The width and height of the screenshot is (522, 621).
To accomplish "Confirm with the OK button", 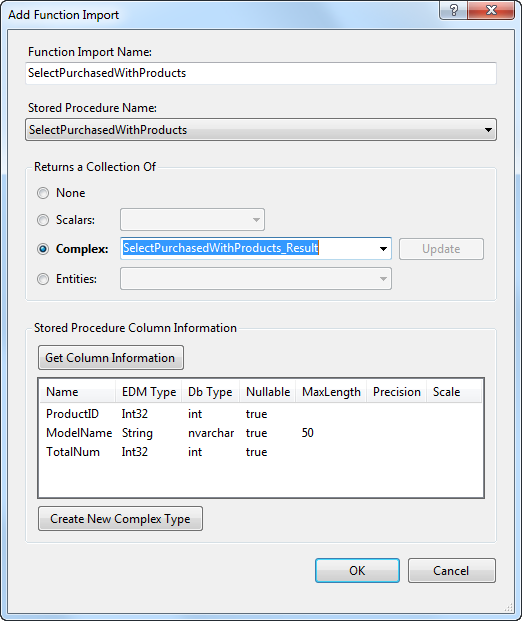I will (x=357, y=570).
